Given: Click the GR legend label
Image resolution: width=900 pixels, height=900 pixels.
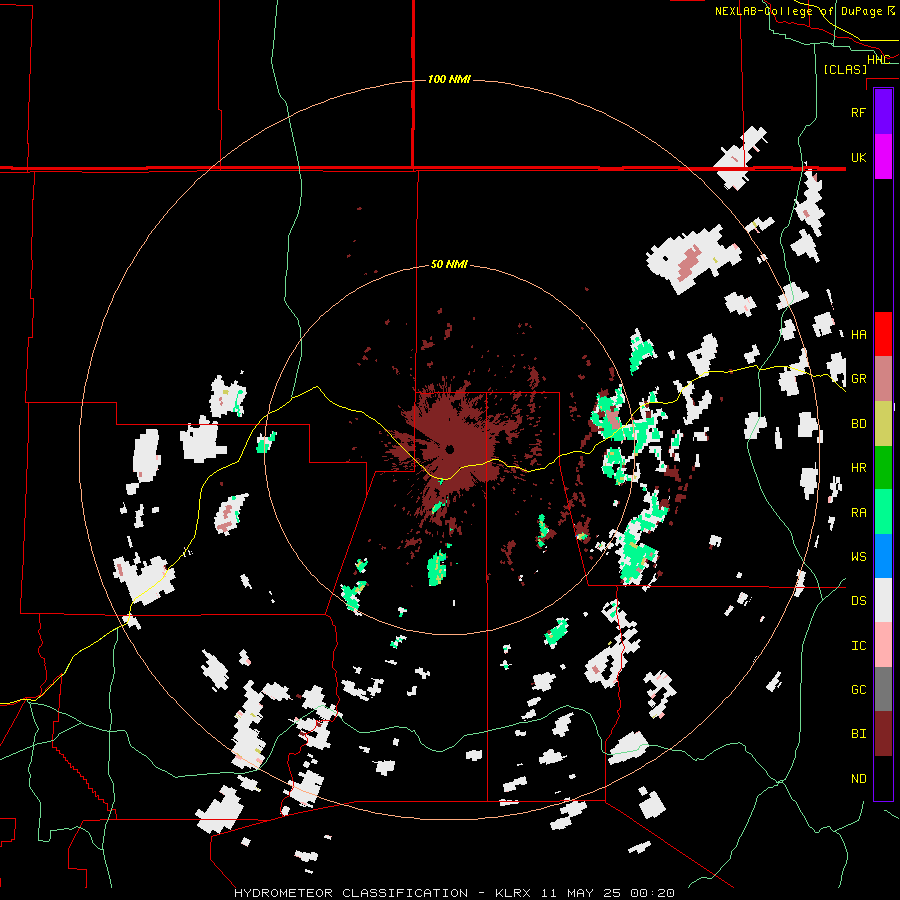Looking at the screenshot, I should [858, 378].
